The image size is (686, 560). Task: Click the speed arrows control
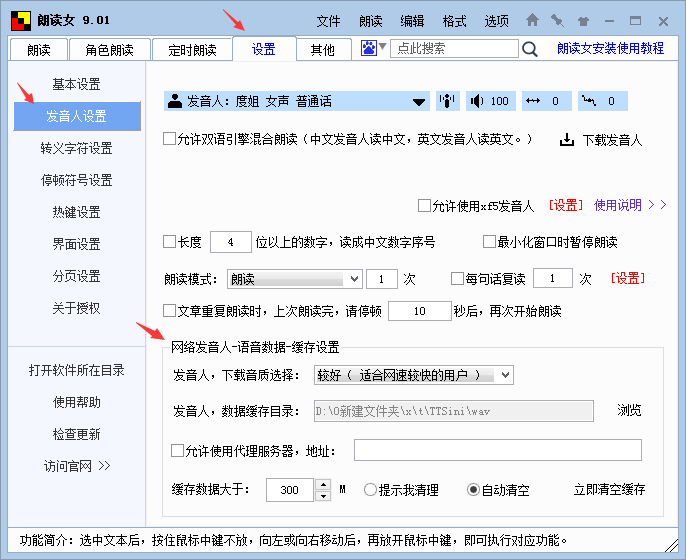point(546,101)
